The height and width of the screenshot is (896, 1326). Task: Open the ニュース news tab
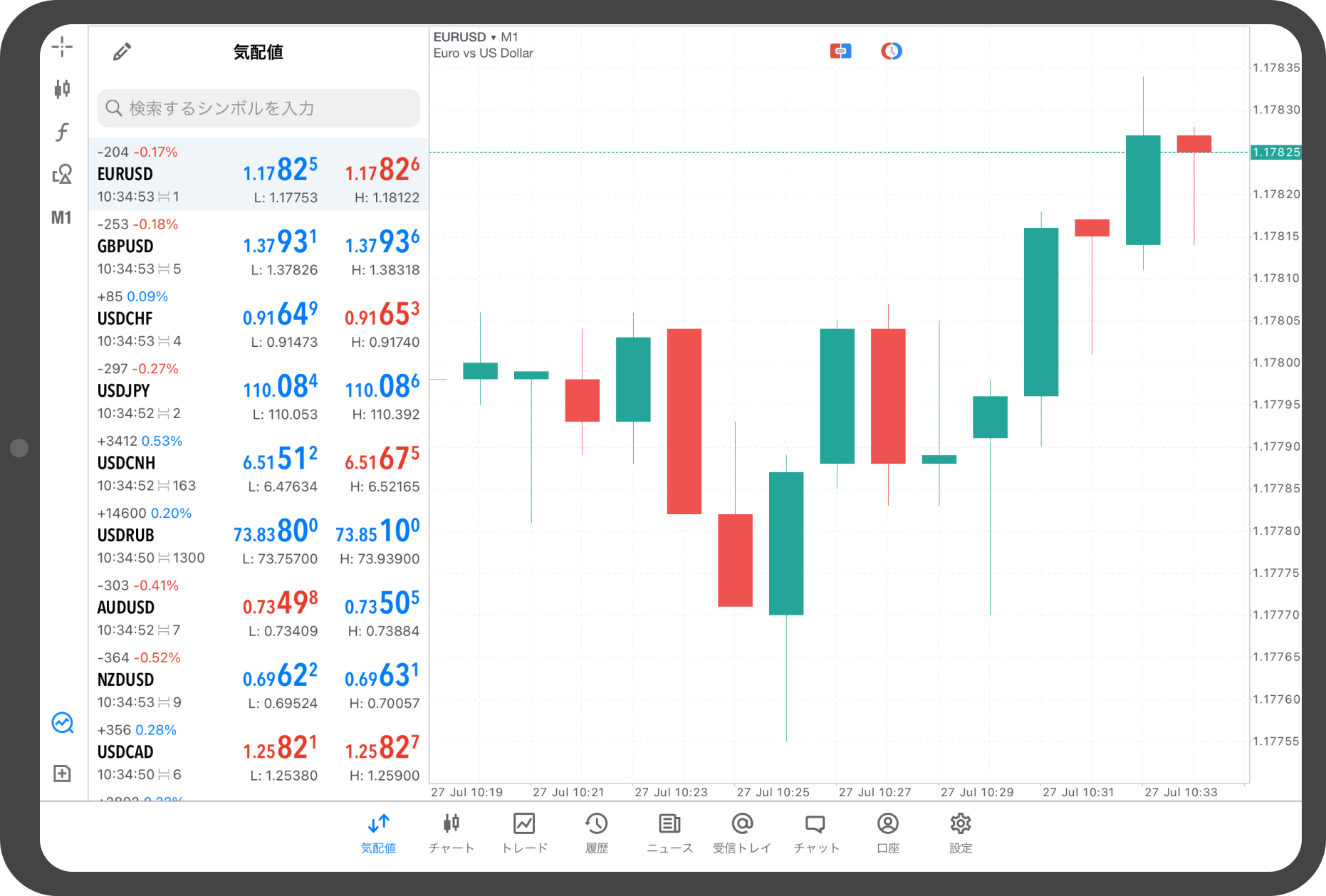pos(669,832)
